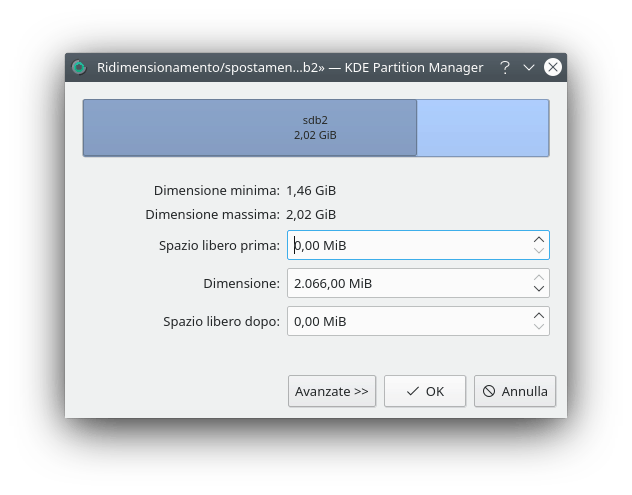Select the sdb2 partition block
Viewport: 632px width, 495px height.
[250, 127]
